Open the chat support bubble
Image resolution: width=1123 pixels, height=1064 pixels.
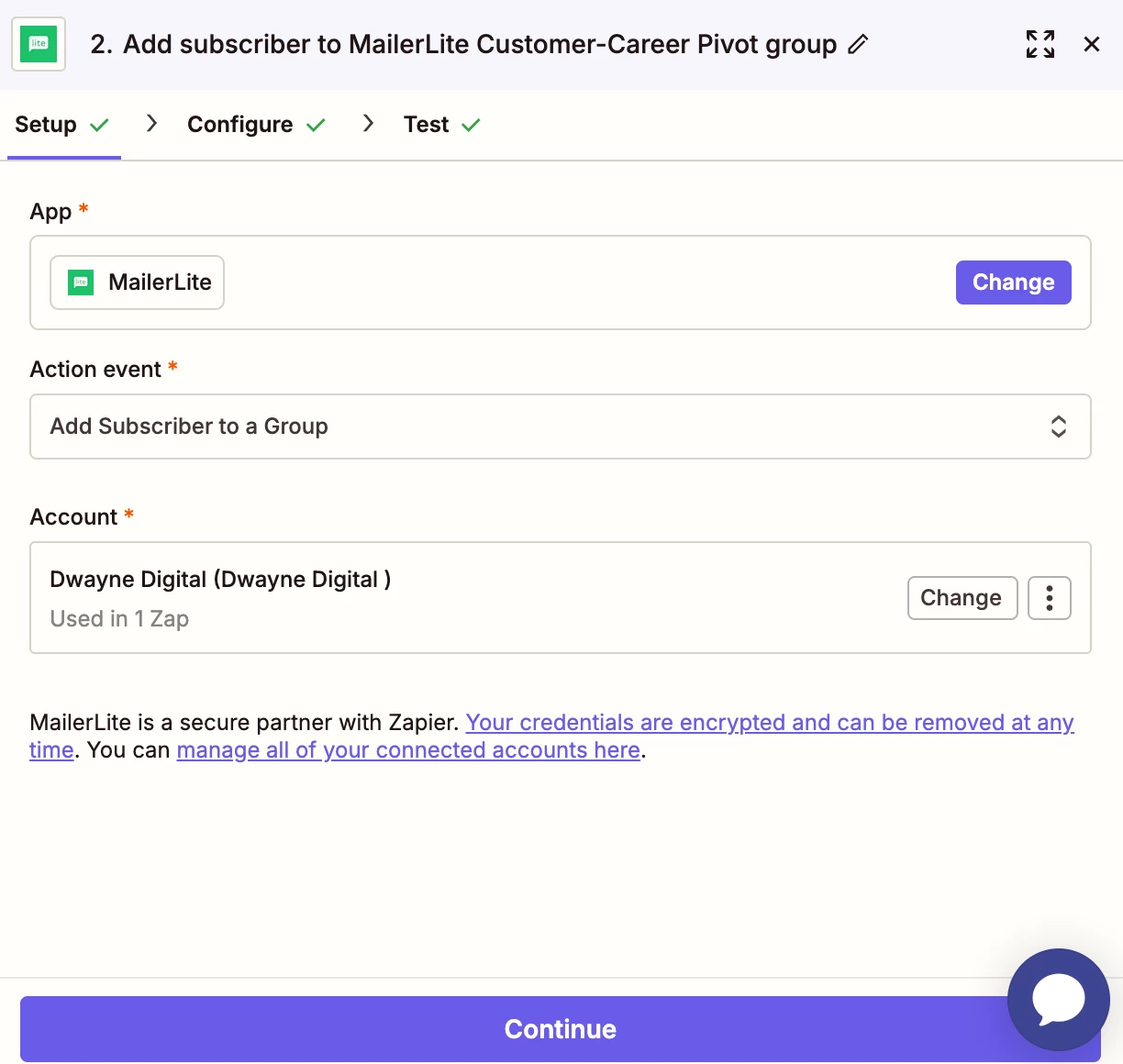click(x=1059, y=1000)
